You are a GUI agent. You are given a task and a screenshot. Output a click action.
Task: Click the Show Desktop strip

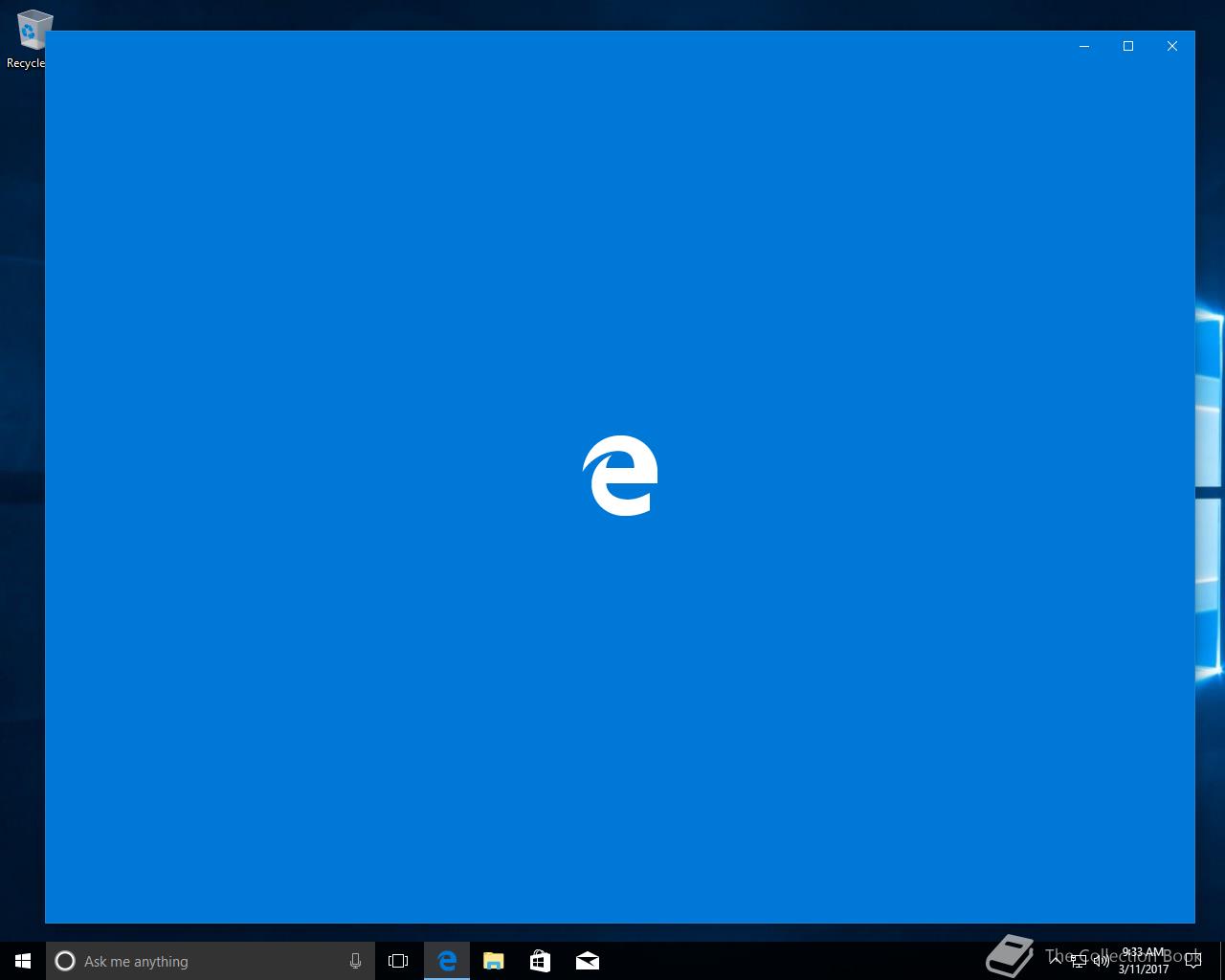pos(1222,961)
